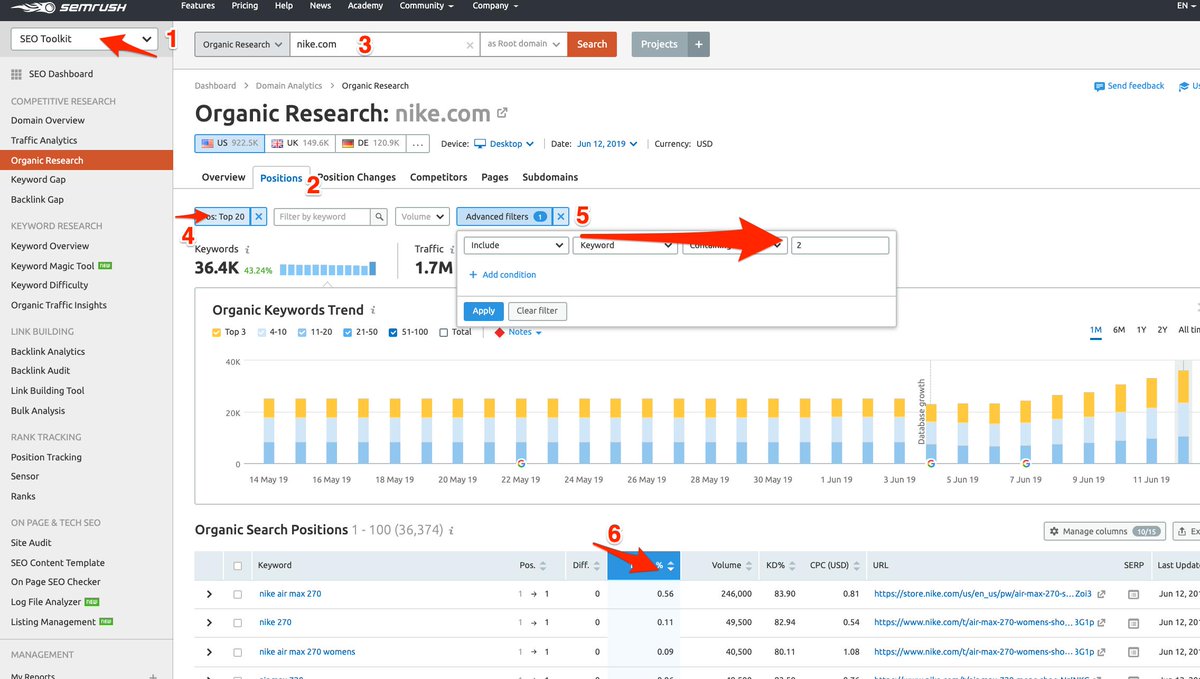Open the Device Desktop dropdown

pos(503,144)
